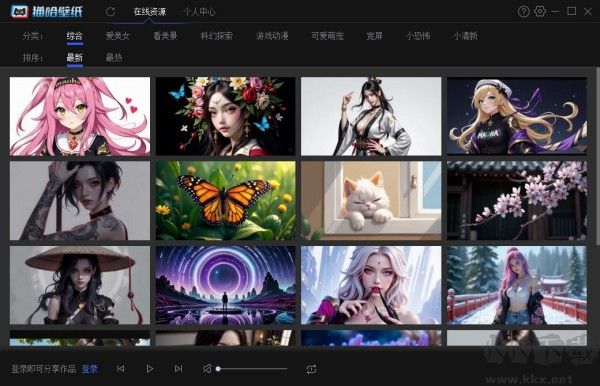
Task: Maximize the wallpaper app window
Action: [x=572, y=11]
